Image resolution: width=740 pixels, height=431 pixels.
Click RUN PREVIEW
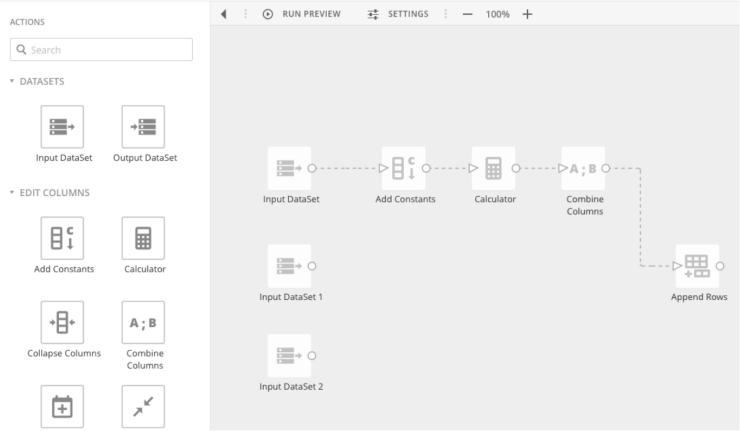(302, 14)
